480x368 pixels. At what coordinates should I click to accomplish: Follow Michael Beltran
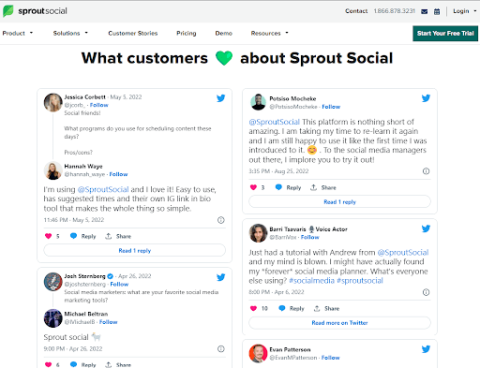[108, 322]
